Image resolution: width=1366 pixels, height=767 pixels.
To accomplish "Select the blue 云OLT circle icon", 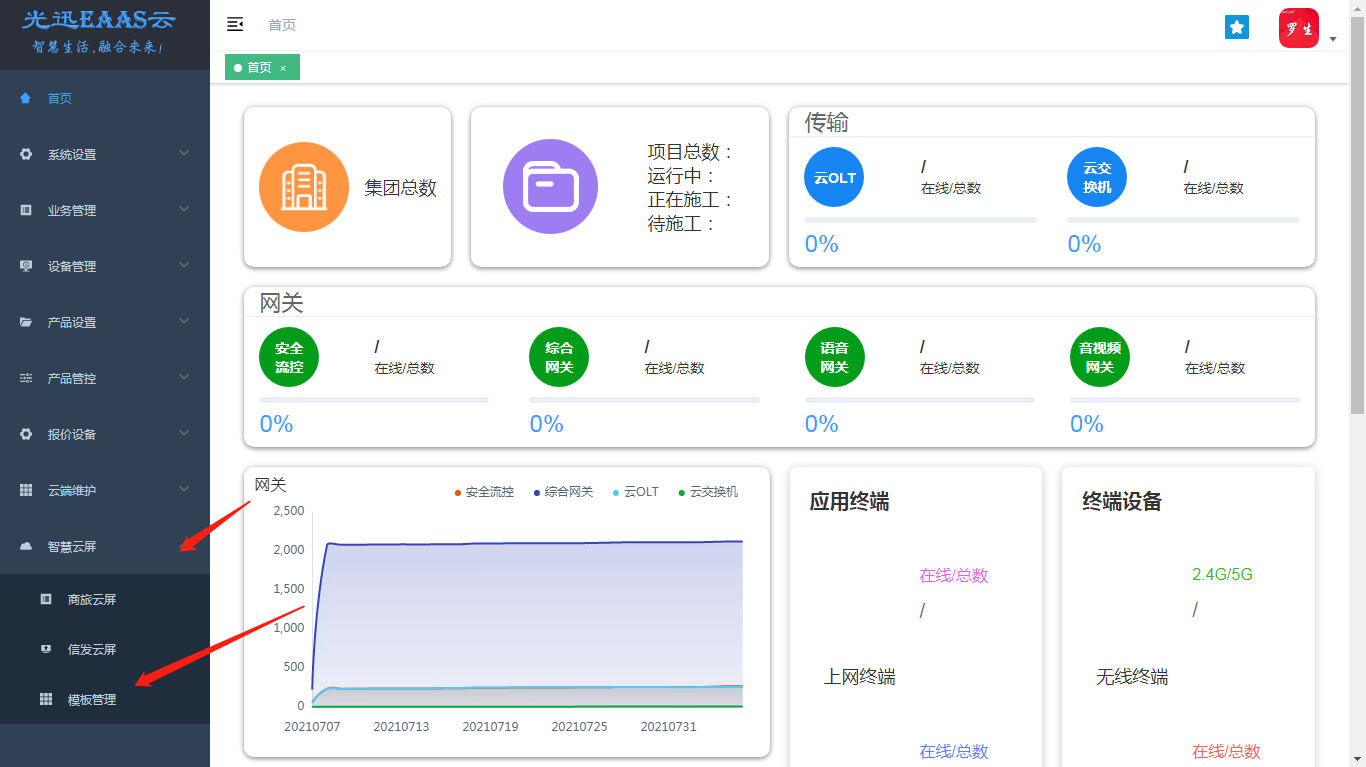I will 834,178.
